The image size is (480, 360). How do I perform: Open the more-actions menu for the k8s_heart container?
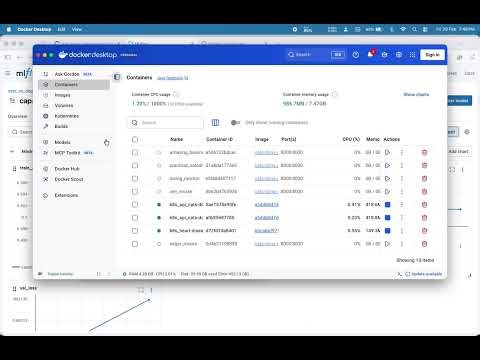[402, 231]
